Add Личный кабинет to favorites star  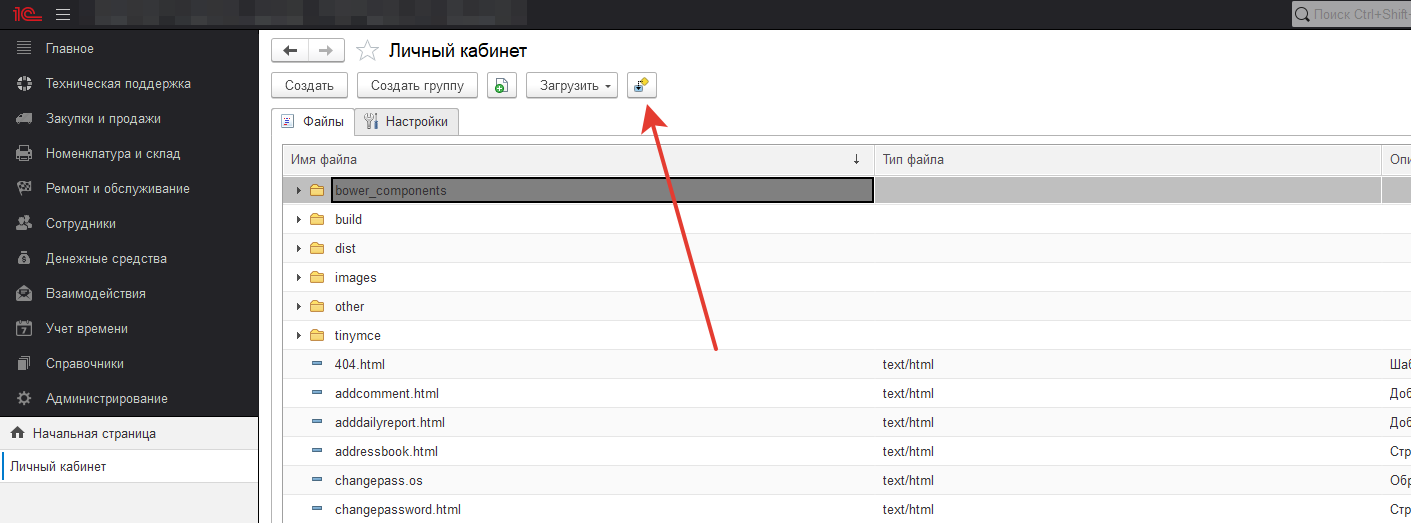coord(367,51)
